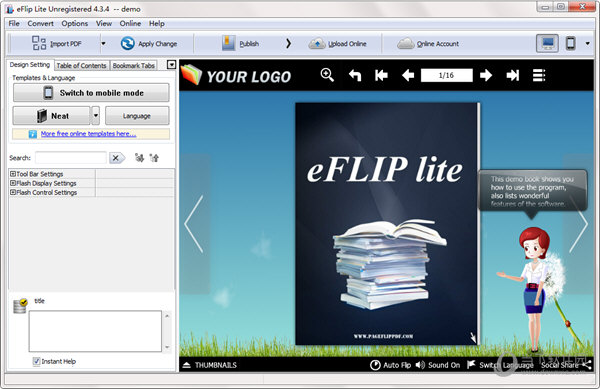
Task: Switch to the Design Setting tab
Action: (30, 65)
